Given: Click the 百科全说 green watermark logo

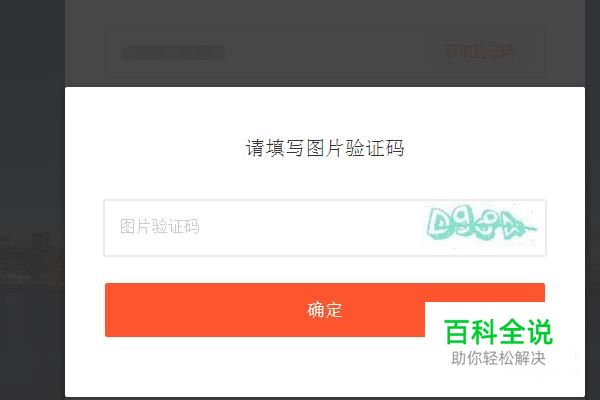Looking at the screenshot, I should [x=498, y=332].
